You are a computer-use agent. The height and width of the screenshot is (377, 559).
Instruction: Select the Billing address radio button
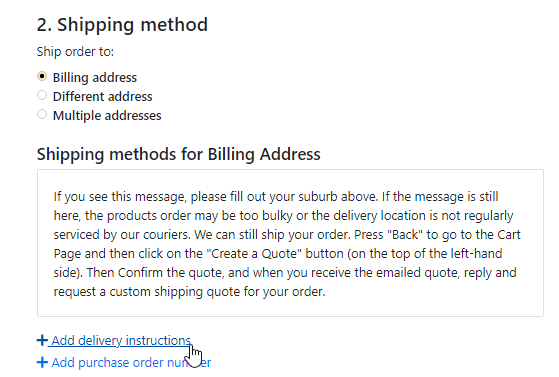[x=42, y=76]
